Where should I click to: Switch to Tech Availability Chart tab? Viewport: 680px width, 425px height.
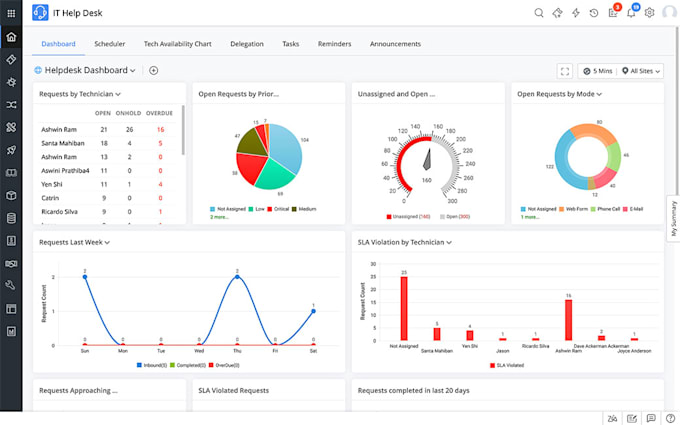click(178, 44)
